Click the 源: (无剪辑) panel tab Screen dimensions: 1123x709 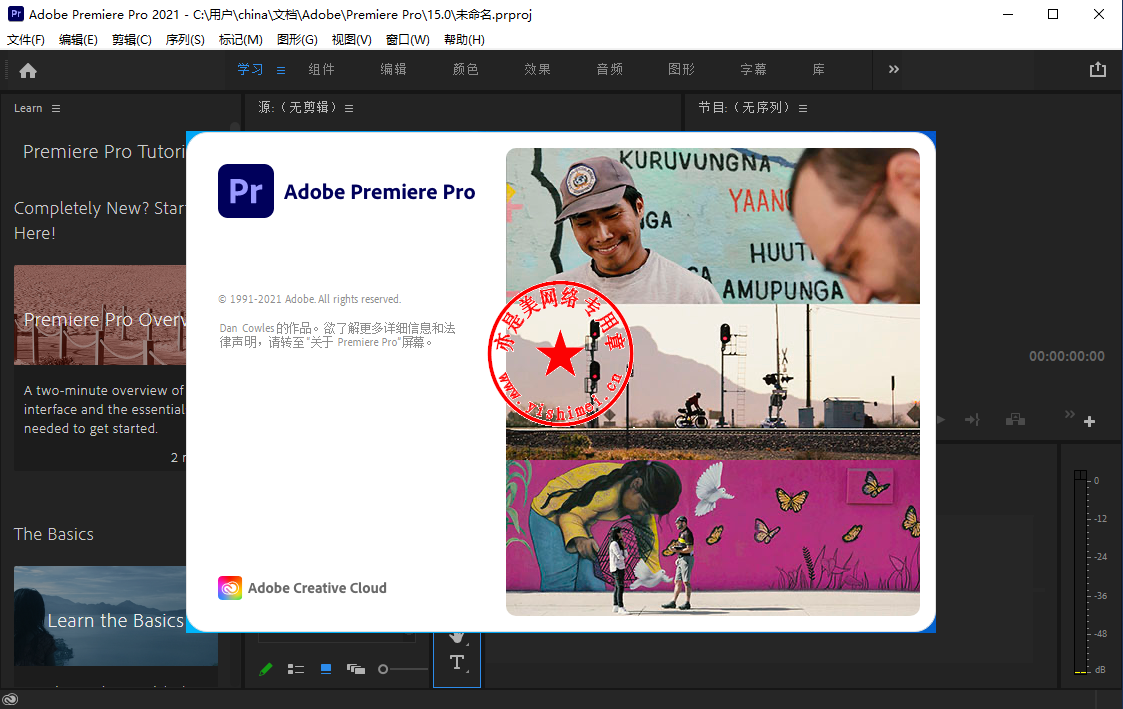point(297,107)
